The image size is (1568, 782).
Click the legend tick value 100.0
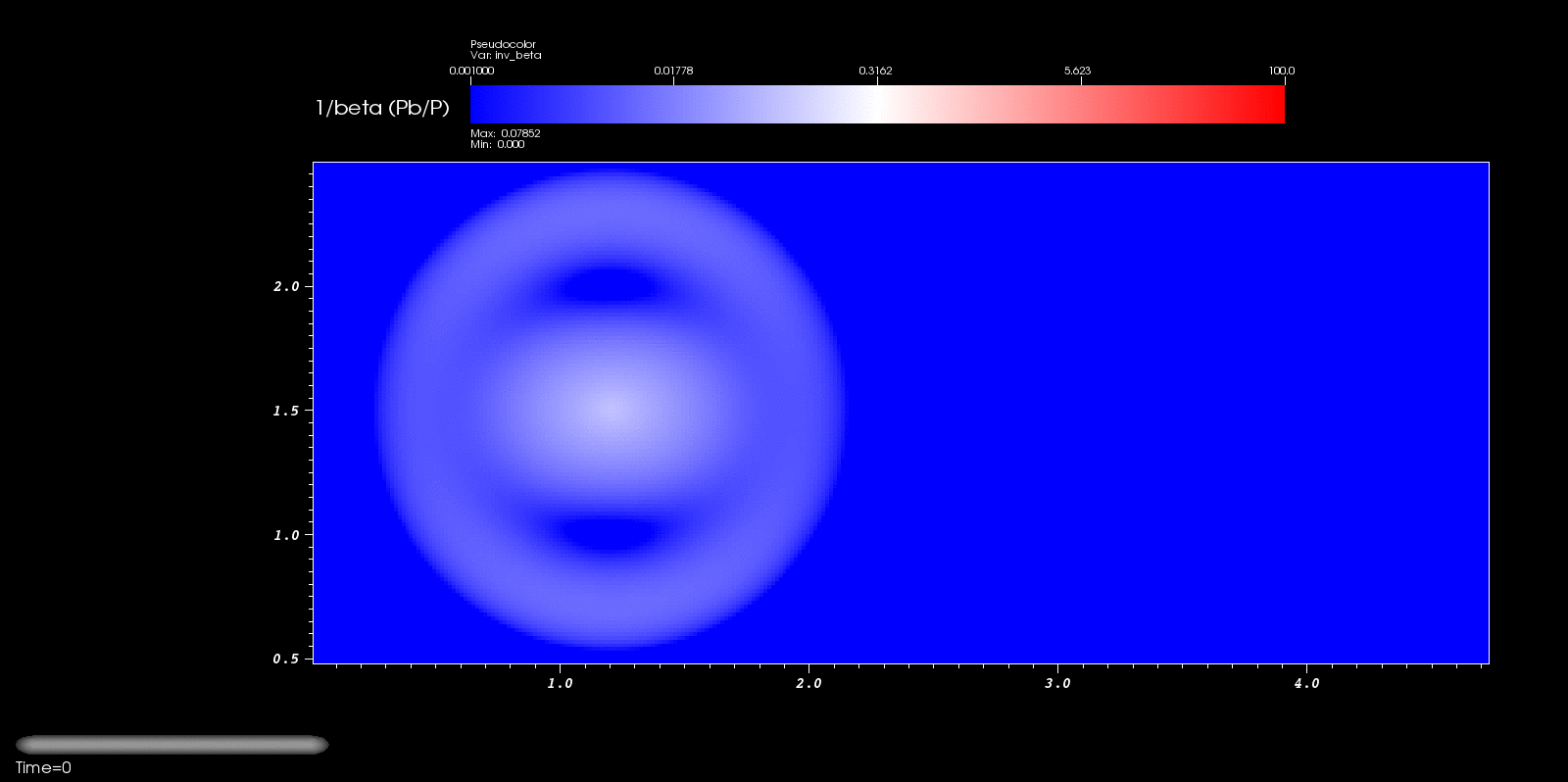click(1282, 71)
